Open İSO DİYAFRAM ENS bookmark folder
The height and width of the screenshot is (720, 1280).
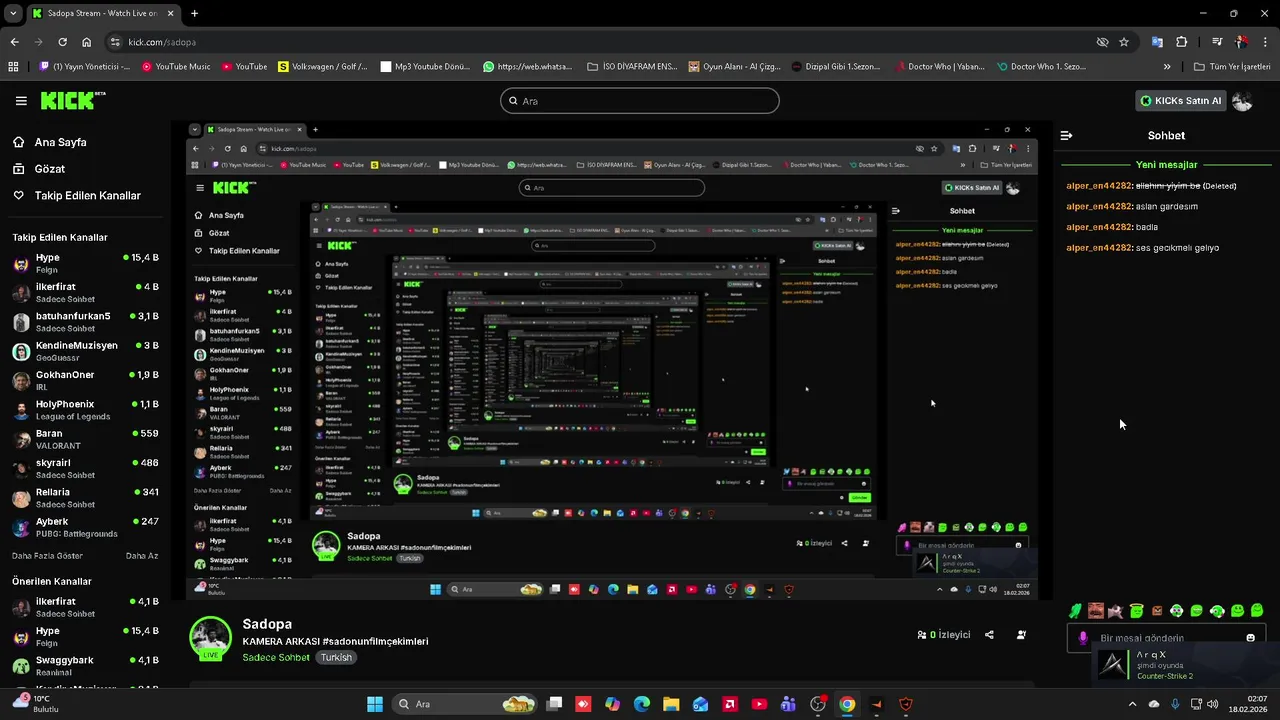pyautogui.click(x=632, y=67)
